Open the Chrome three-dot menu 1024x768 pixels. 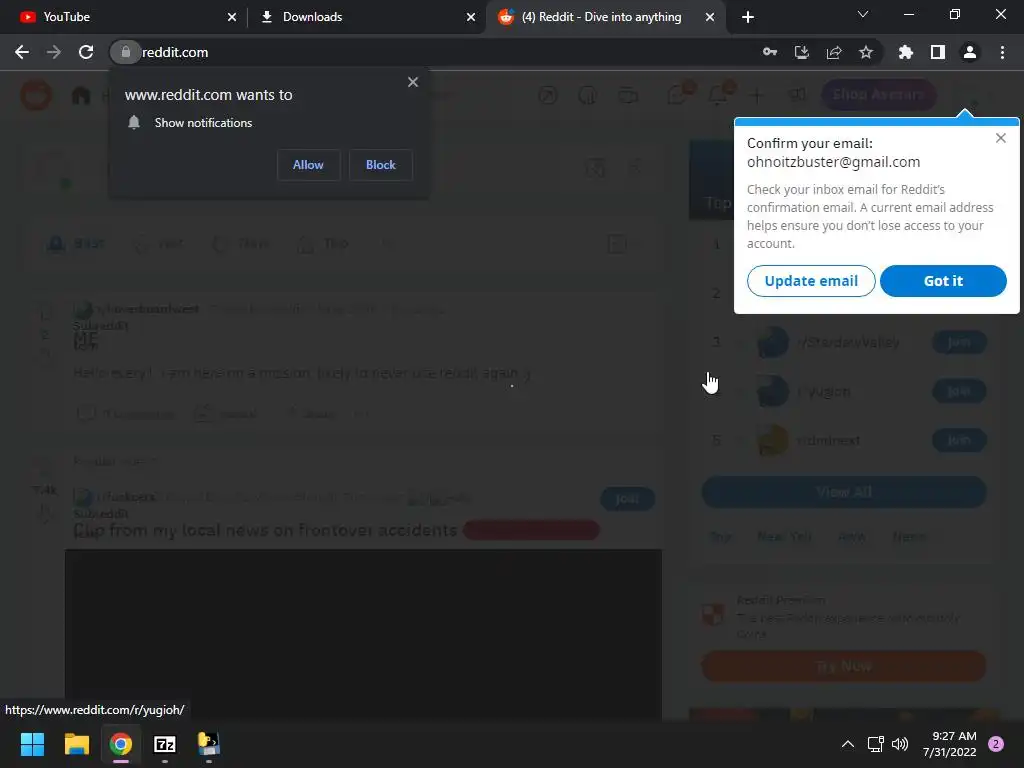pyautogui.click(x=1002, y=52)
